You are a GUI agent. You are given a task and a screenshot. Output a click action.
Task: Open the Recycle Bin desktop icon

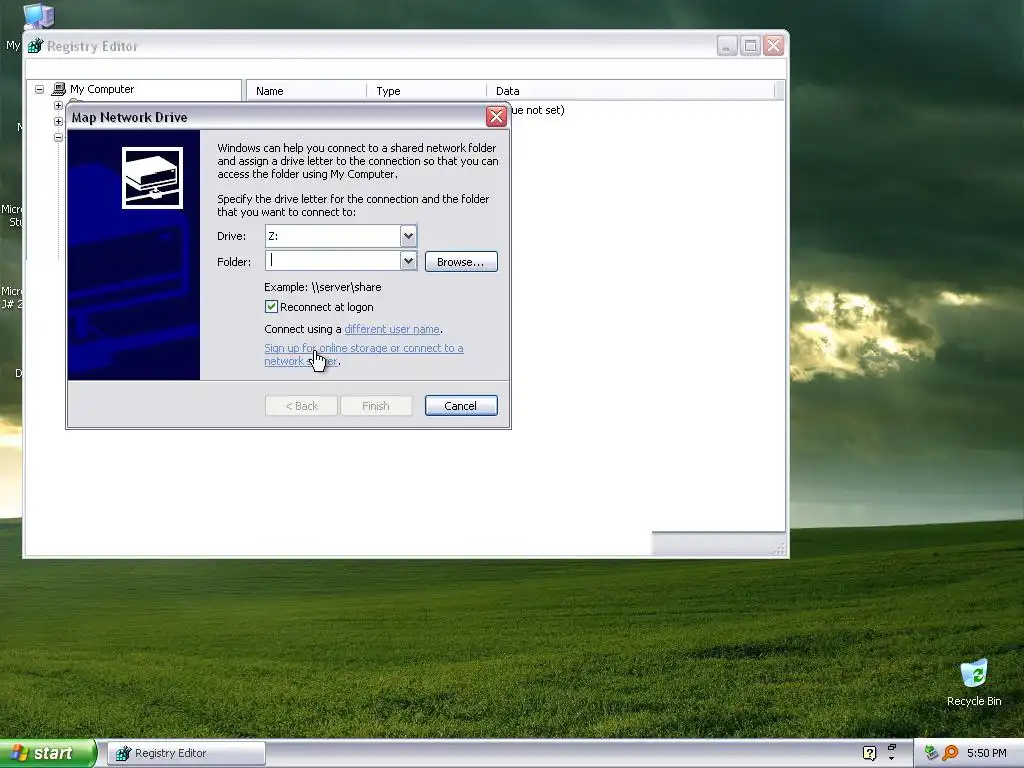(x=974, y=673)
